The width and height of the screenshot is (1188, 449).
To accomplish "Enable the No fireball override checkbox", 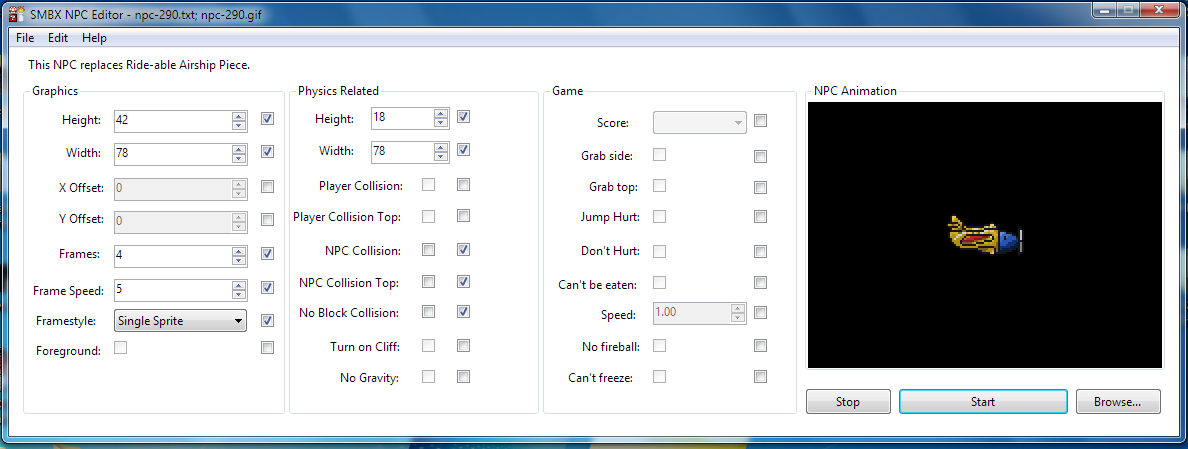I will 761,346.
